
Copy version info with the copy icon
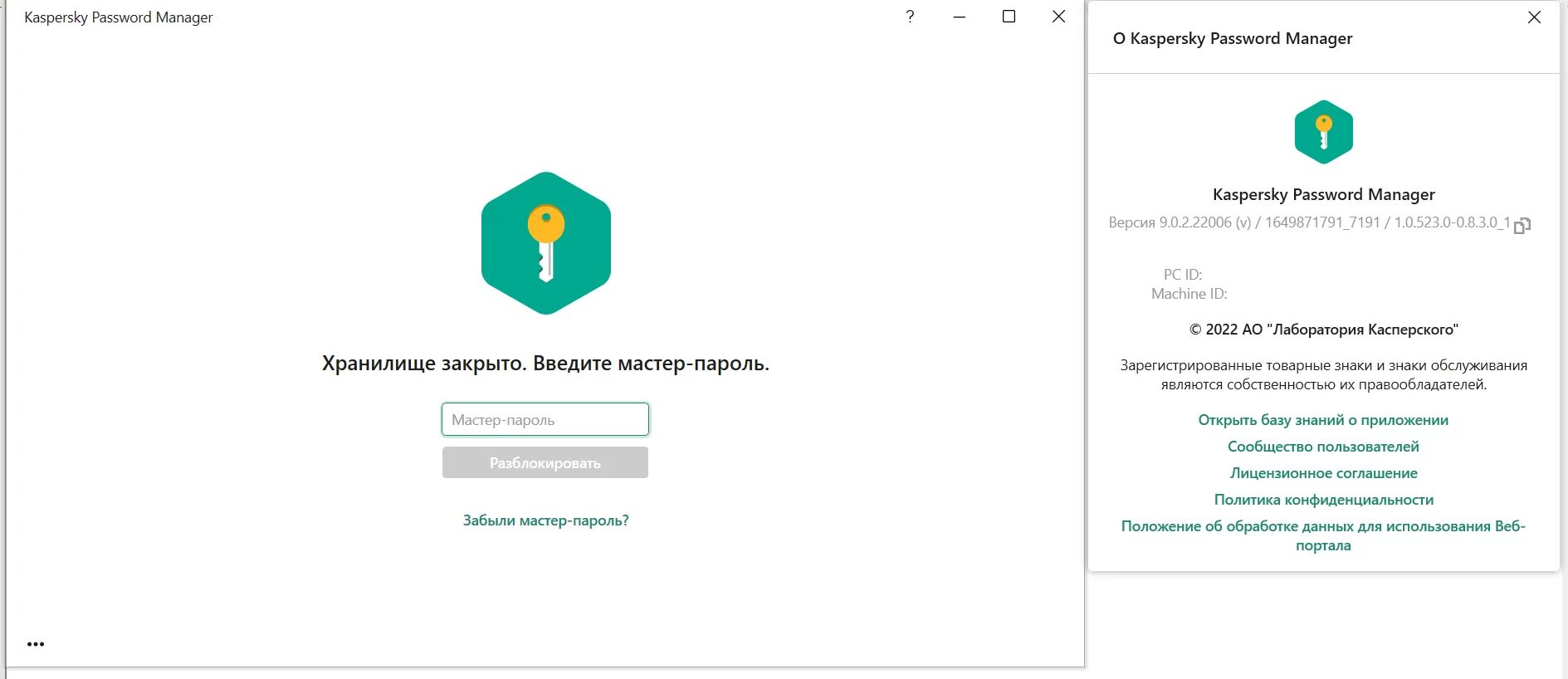(x=1522, y=226)
